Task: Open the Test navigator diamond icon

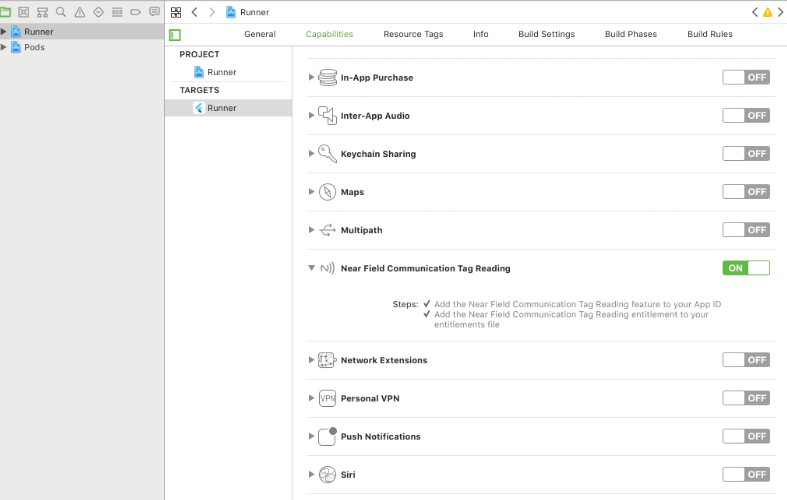Action: [x=98, y=12]
